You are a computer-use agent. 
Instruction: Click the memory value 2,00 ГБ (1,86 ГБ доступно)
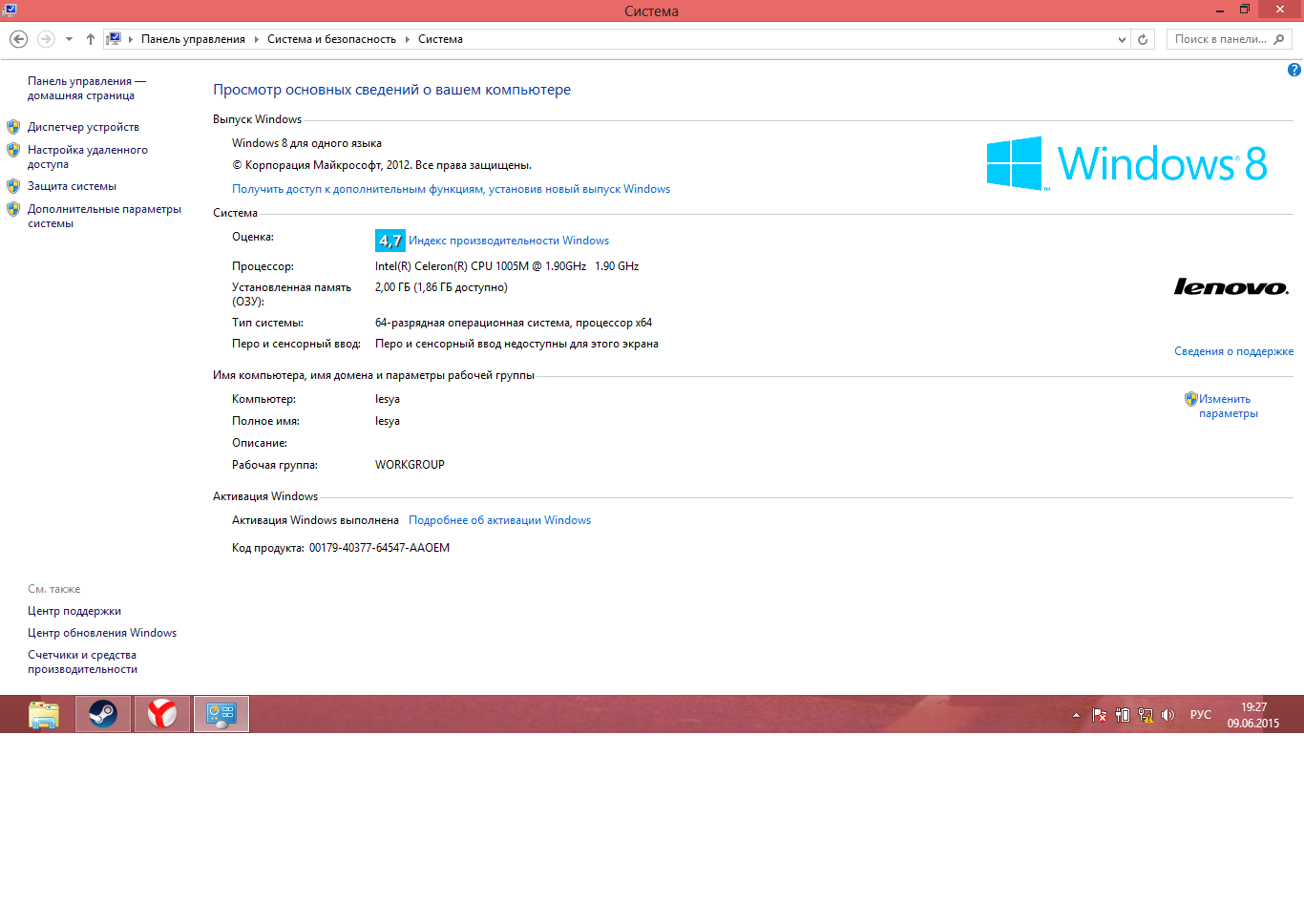pyautogui.click(x=441, y=287)
